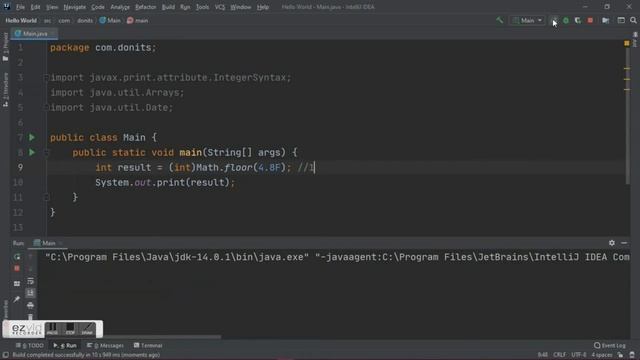Open the IDE layout window icon
Image resolution: width=640 pixels, height=360 pixels.
(621, 20)
